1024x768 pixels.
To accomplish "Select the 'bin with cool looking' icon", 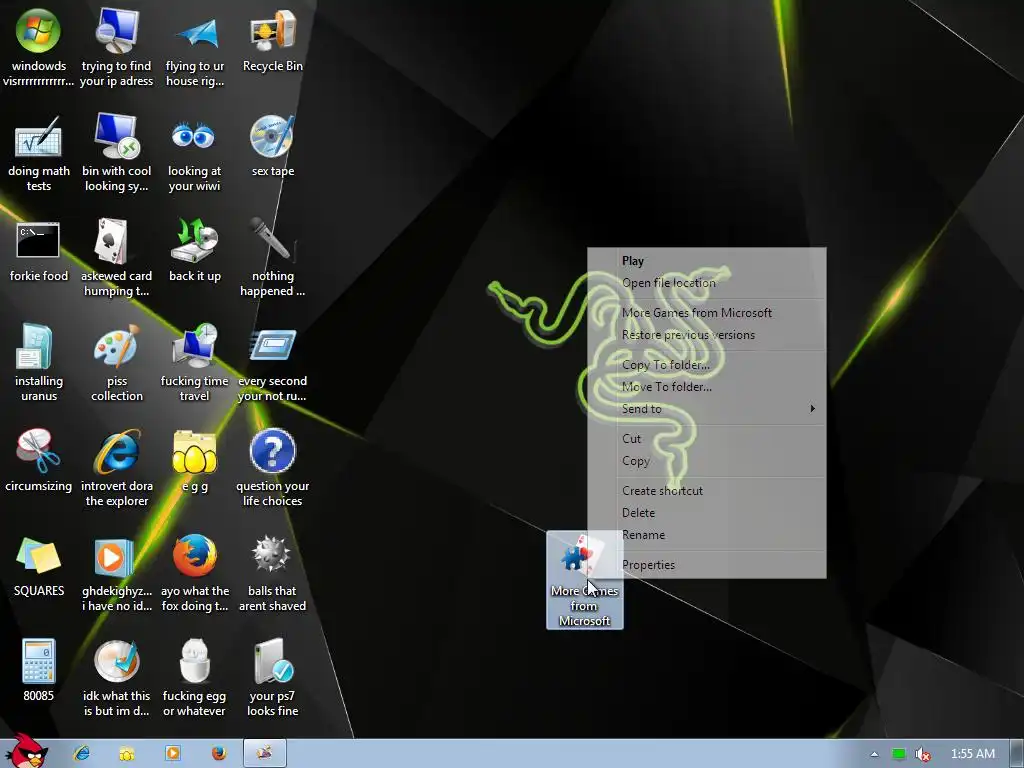I will tap(116, 153).
